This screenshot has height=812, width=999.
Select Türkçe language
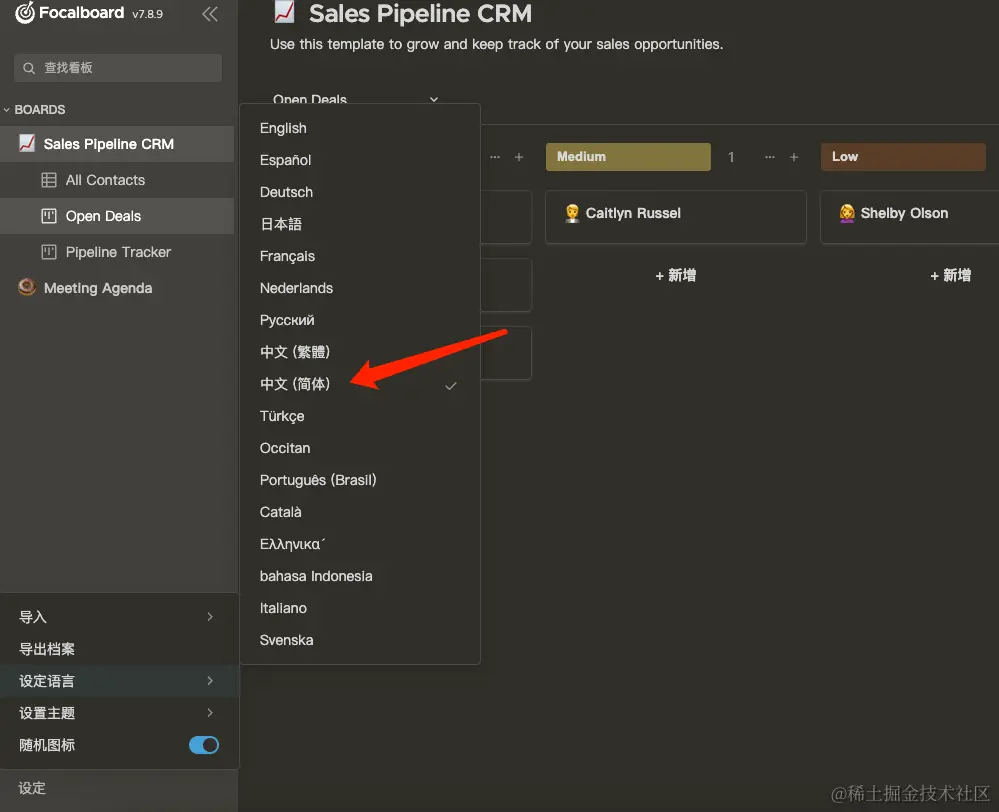360,416
